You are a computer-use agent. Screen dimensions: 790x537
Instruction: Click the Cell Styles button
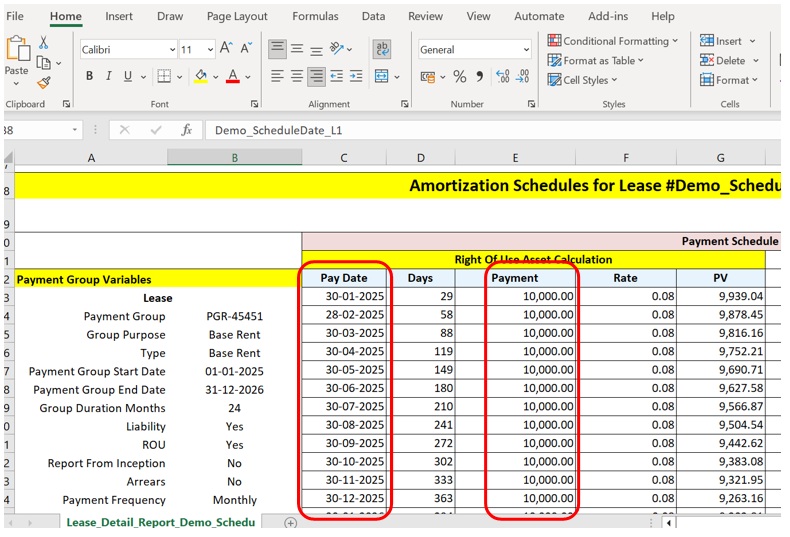pyautogui.click(x=584, y=80)
